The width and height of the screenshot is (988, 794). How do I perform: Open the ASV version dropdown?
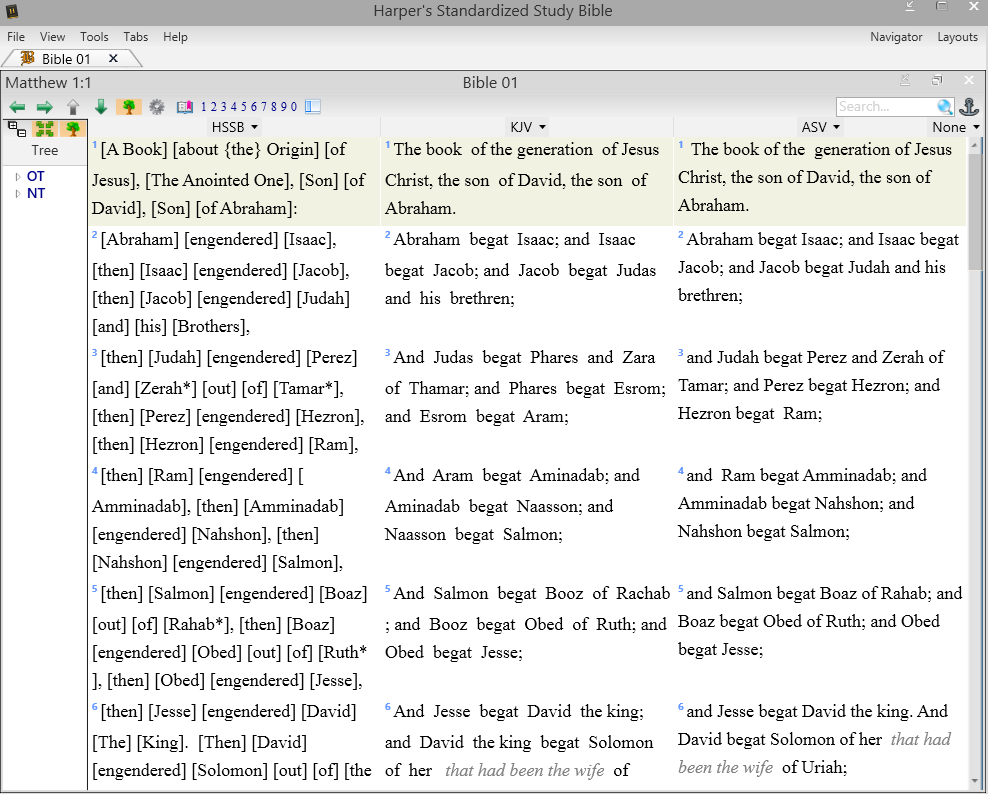pos(820,127)
